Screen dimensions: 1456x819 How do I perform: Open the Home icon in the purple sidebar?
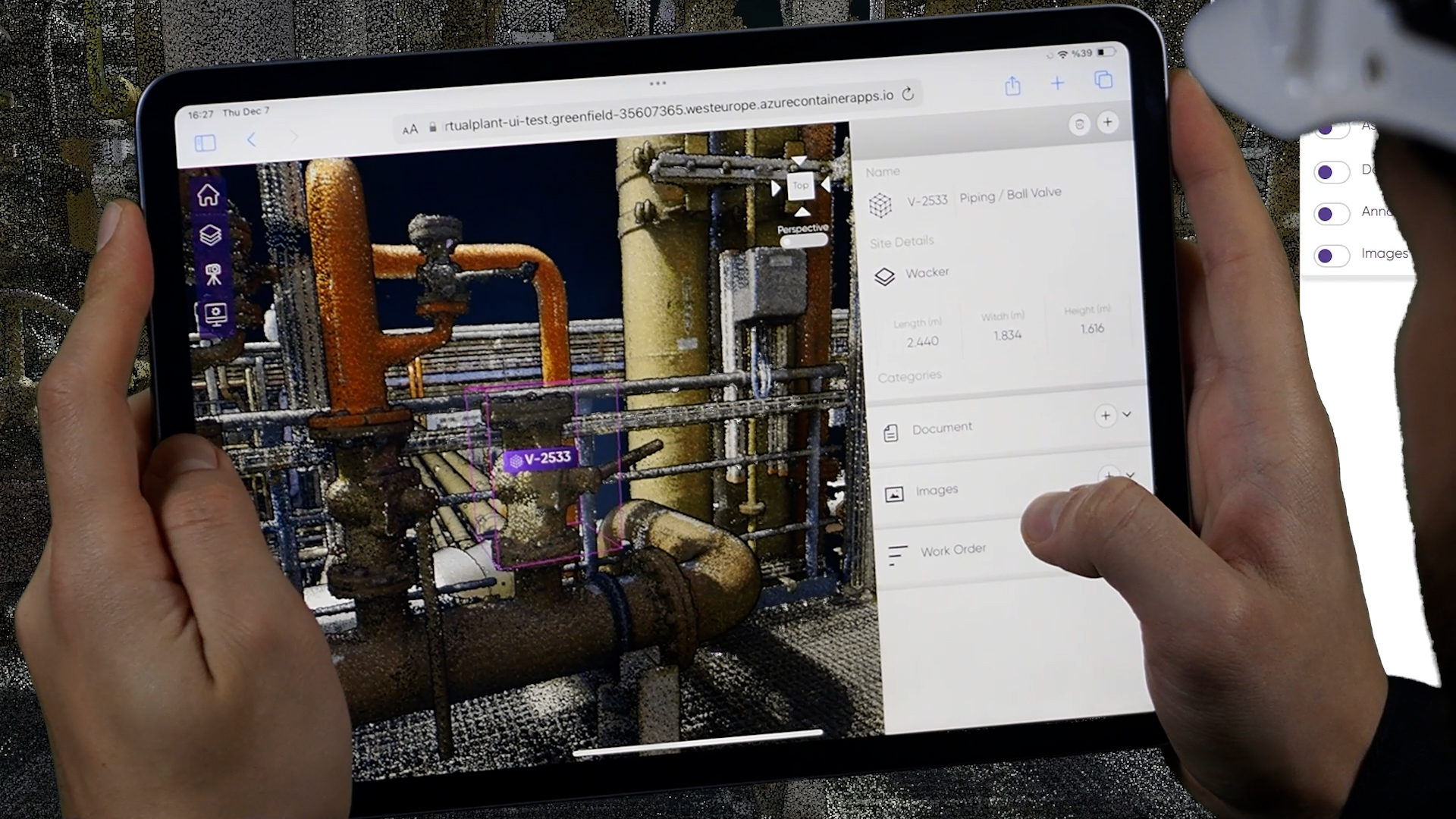pos(209,196)
